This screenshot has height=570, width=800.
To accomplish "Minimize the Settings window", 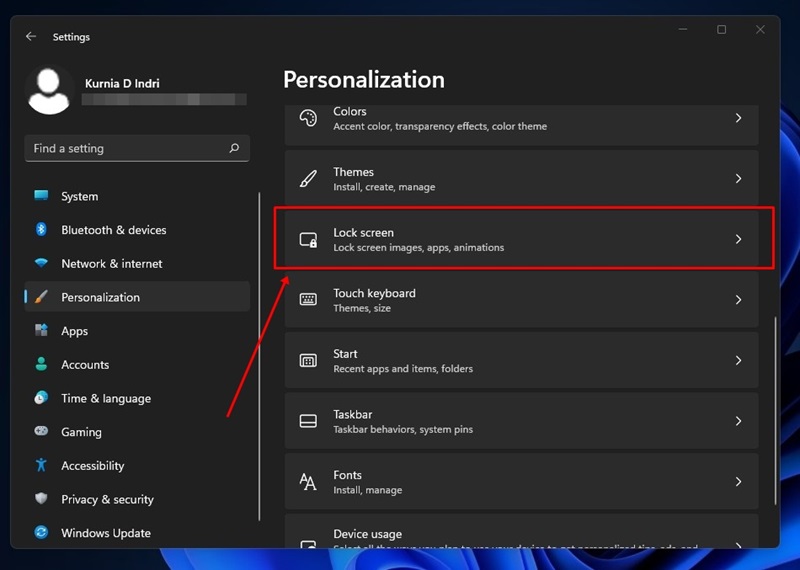I will coord(683,30).
